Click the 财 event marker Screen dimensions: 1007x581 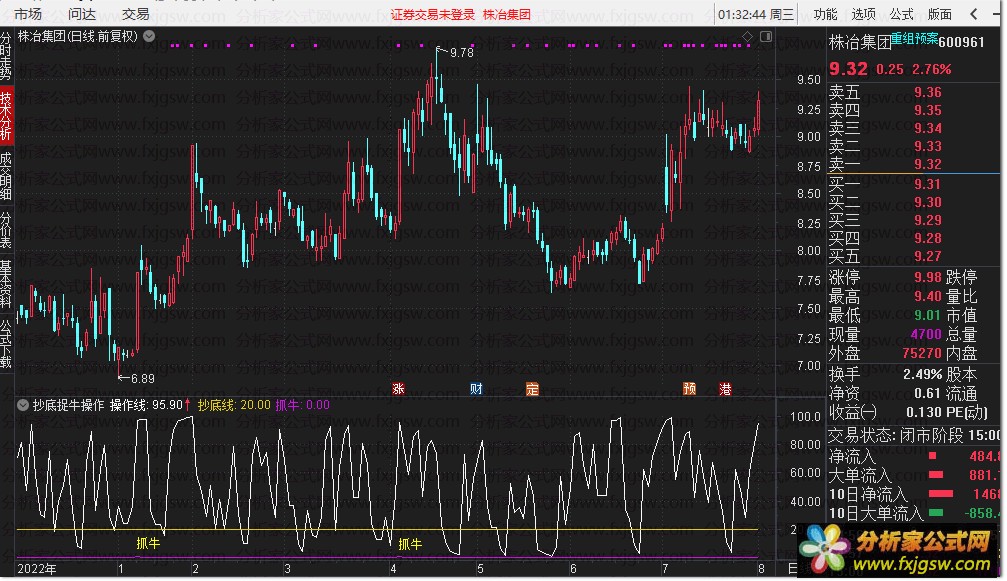[x=476, y=388]
